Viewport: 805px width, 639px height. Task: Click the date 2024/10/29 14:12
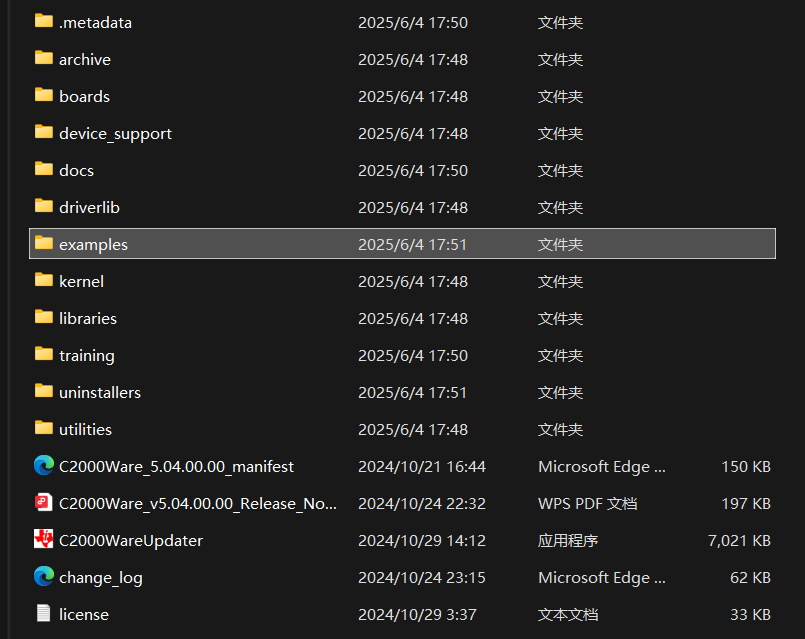click(422, 540)
